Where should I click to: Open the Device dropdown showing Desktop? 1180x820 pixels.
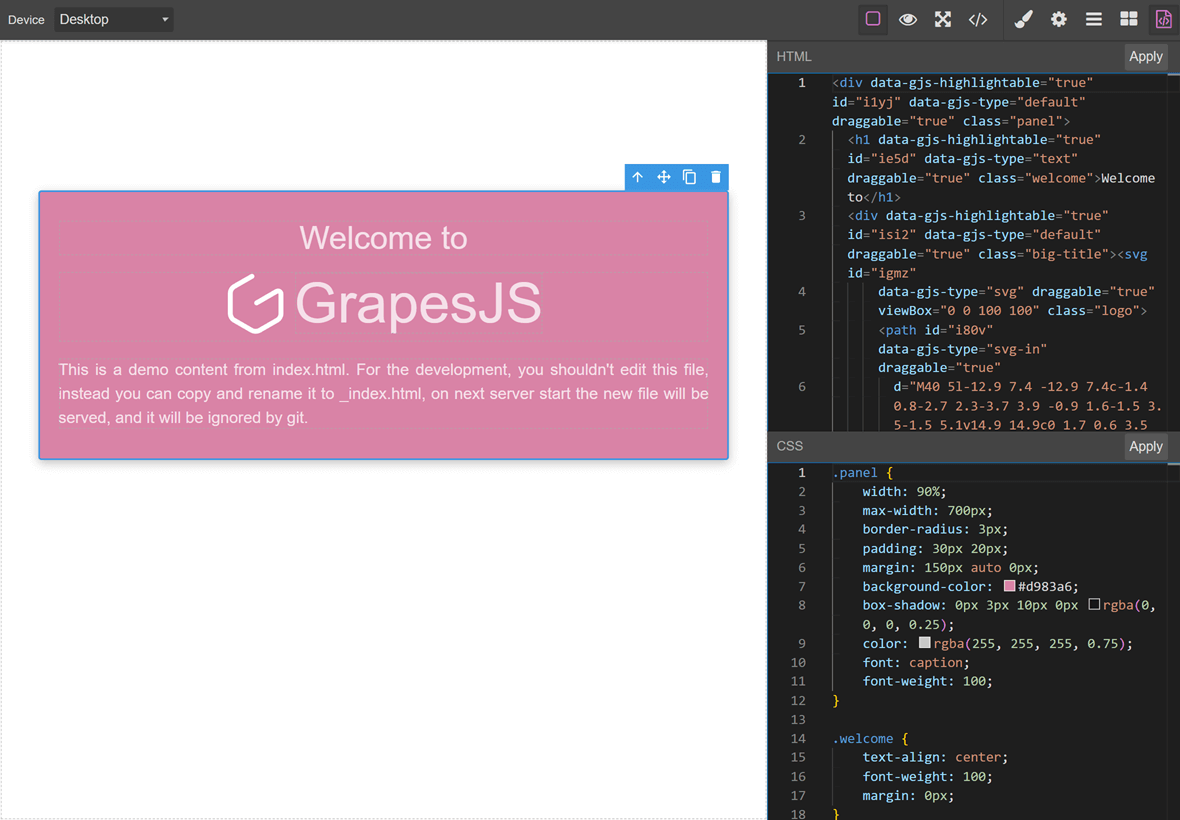pyautogui.click(x=114, y=20)
